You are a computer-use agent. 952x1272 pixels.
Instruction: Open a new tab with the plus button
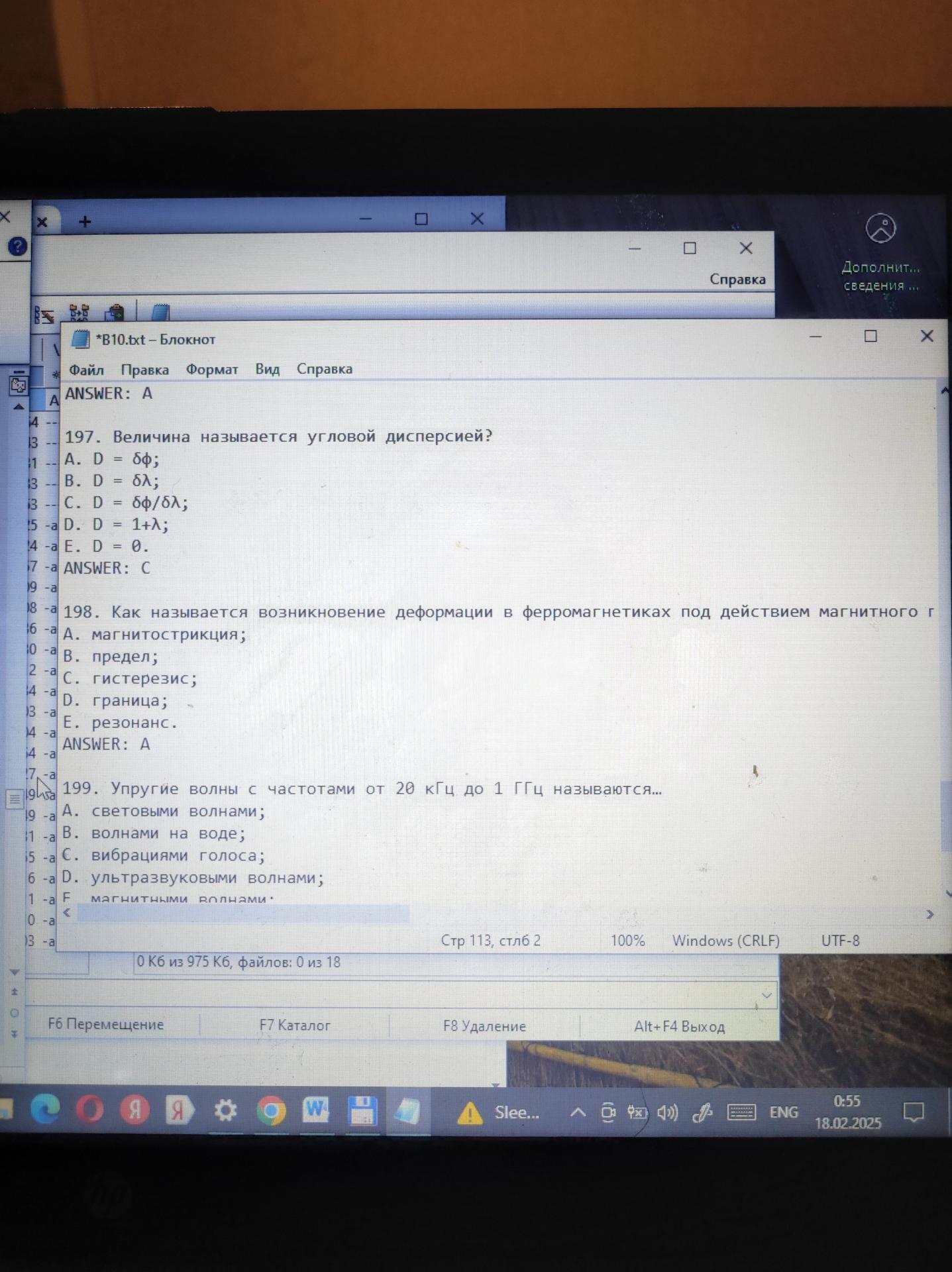tap(85, 221)
